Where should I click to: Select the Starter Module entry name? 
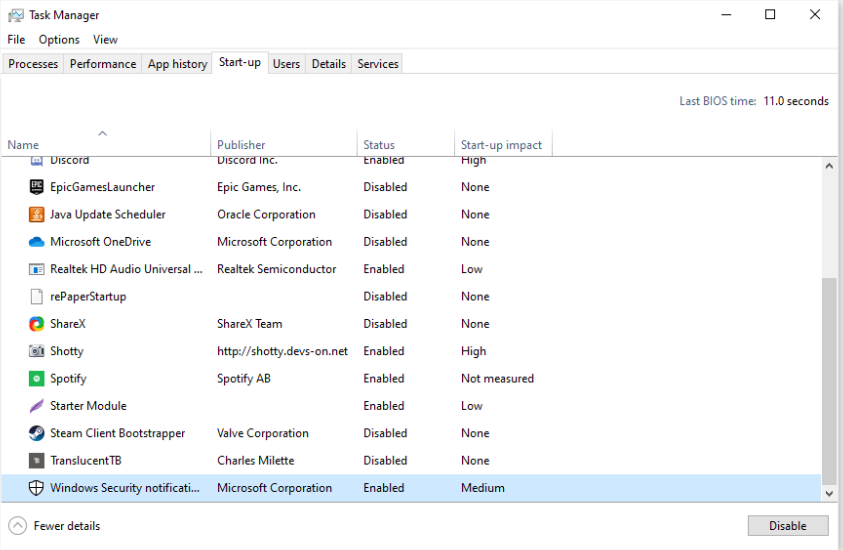pyautogui.click(x=88, y=406)
